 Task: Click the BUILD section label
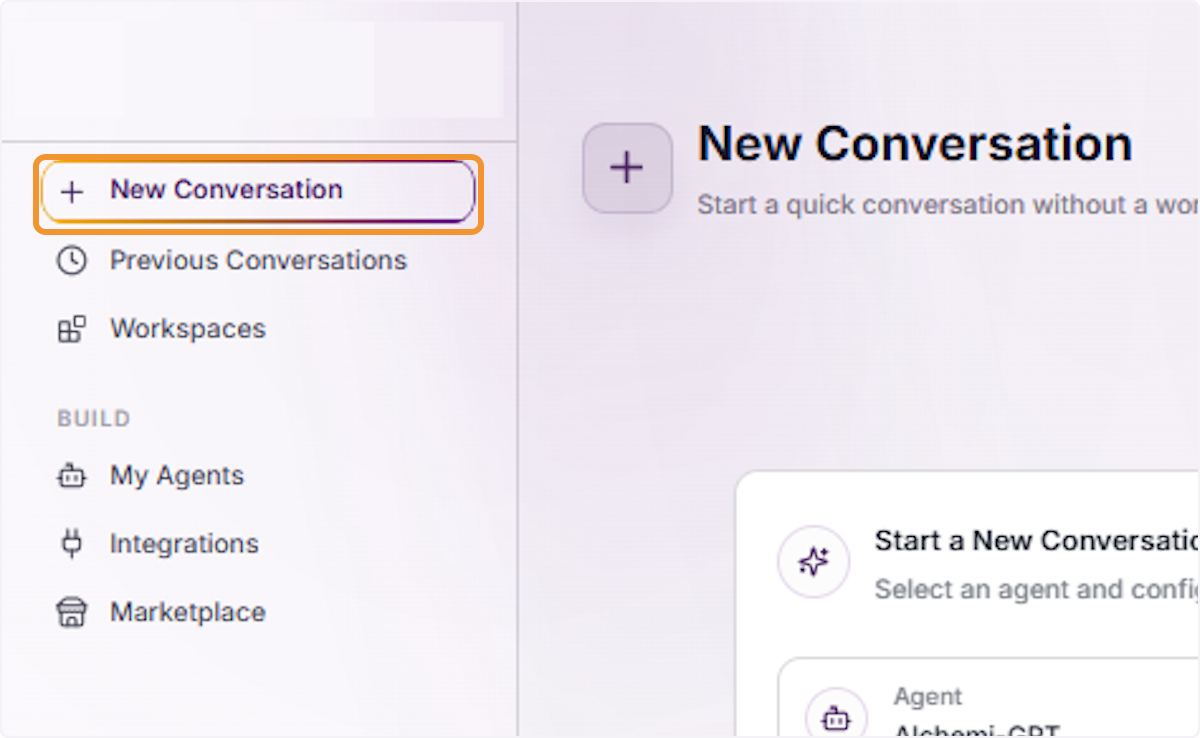click(94, 418)
